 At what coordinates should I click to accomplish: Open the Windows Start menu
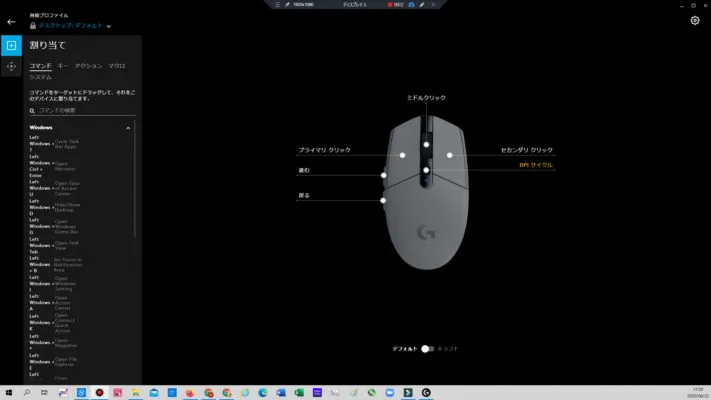tap(9, 393)
